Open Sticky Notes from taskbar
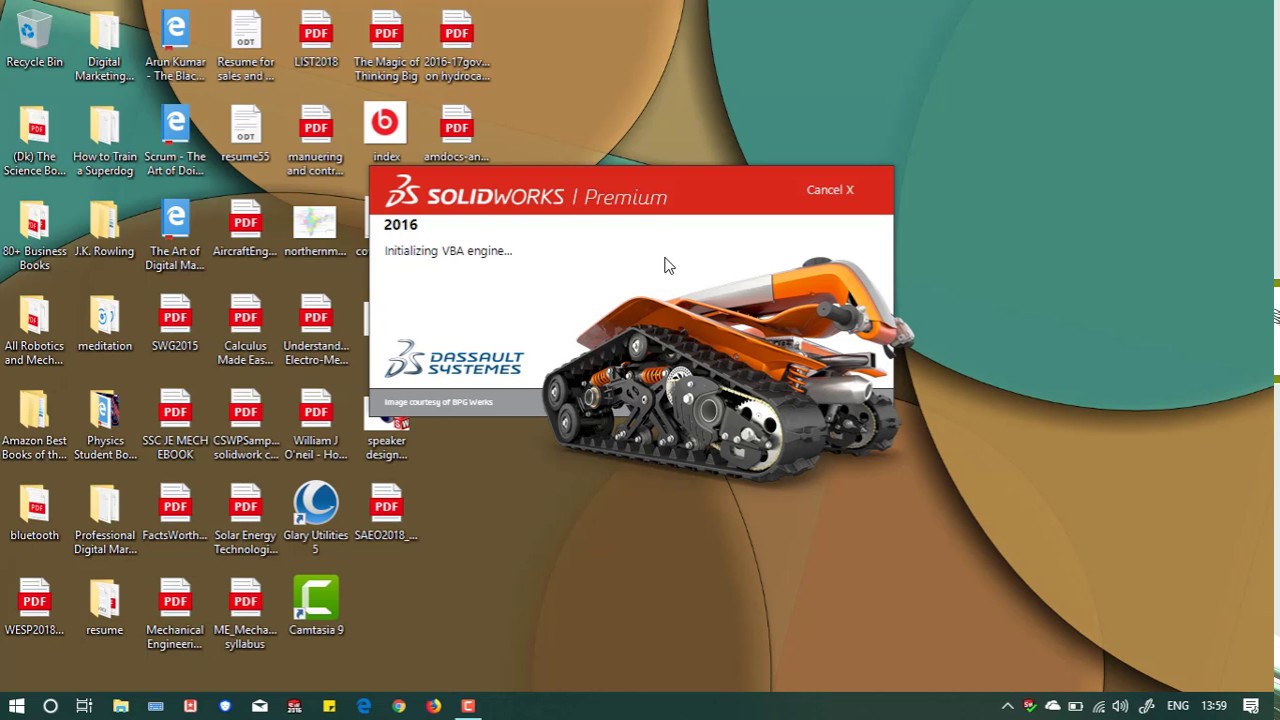The height and width of the screenshot is (720, 1280). point(329,706)
